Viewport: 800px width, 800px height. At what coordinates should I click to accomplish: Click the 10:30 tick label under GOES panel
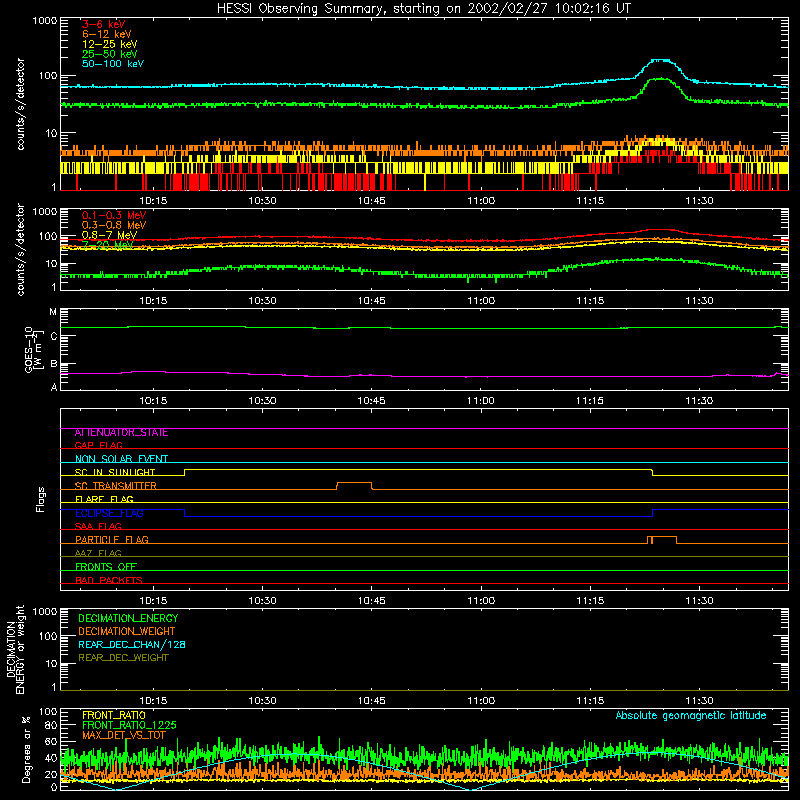click(262, 401)
